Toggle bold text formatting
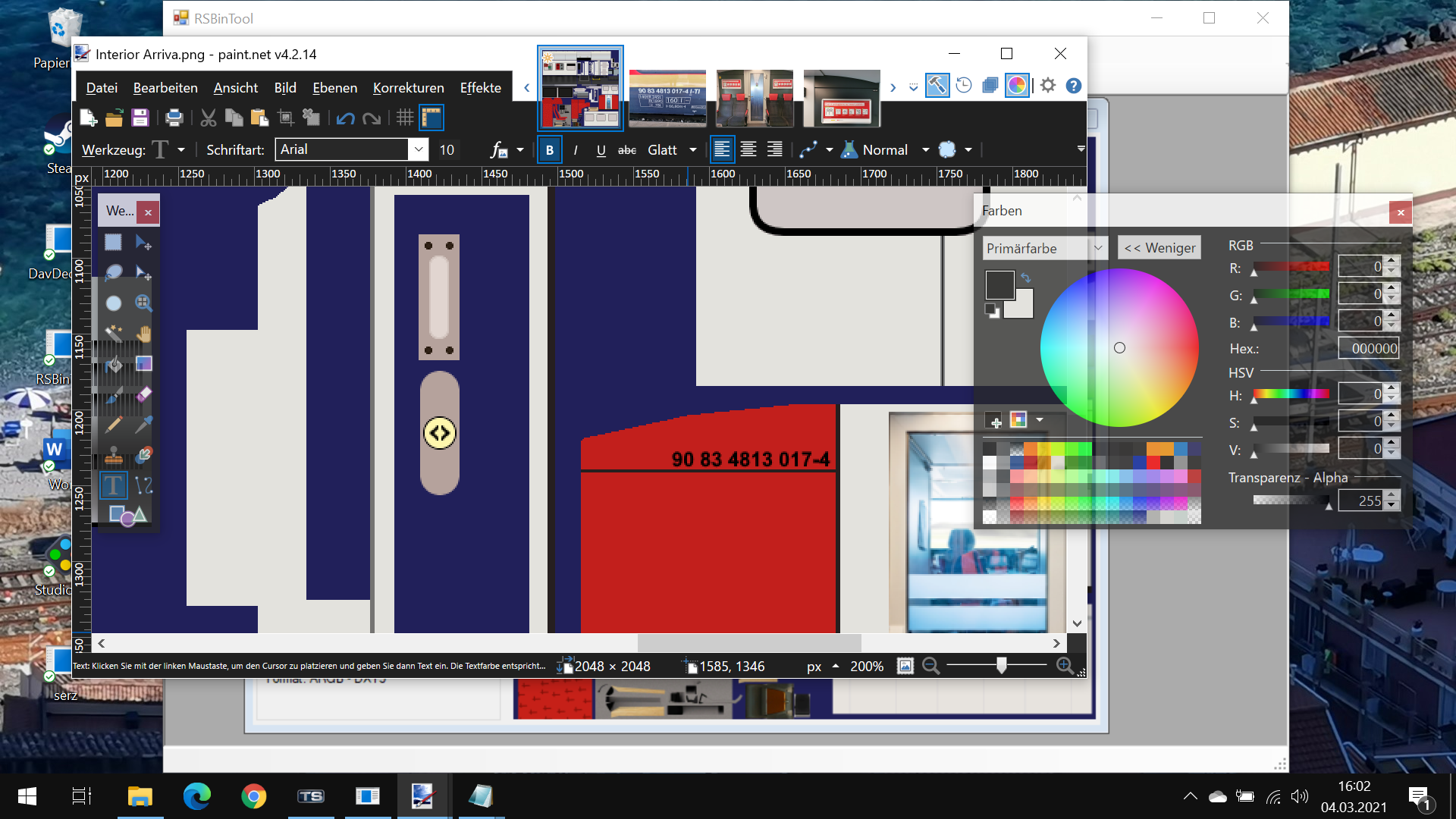The width and height of the screenshot is (1456, 819). (x=549, y=150)
